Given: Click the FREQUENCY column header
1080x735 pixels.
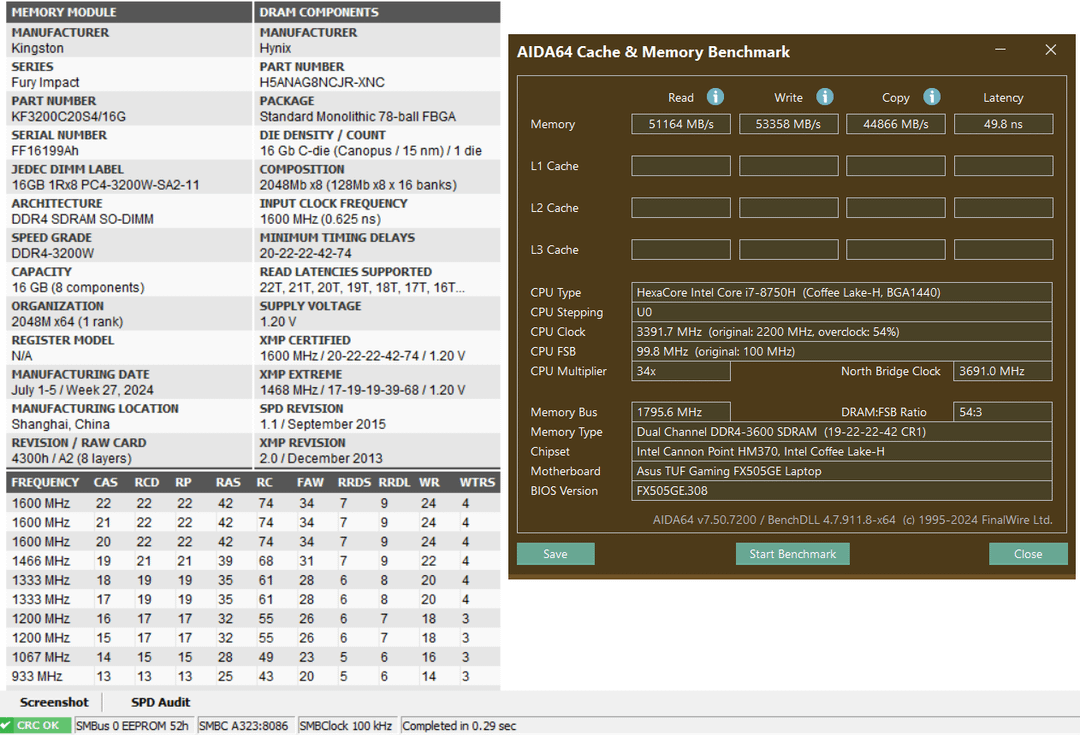Looking at the screenshot, I should pyautogui.click(x=45, y=482).
